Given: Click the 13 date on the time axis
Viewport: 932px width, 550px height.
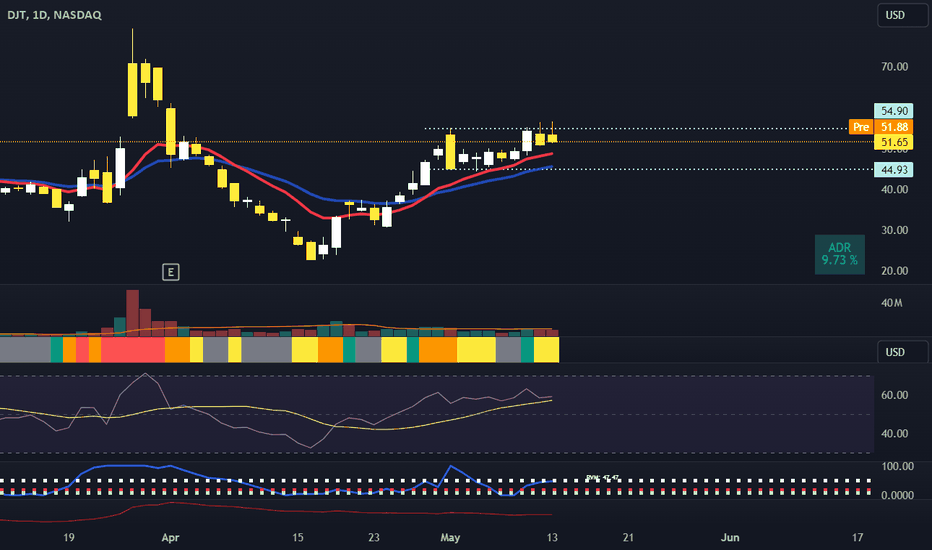Looking at the screenshot, I should (x=552, y=538).
